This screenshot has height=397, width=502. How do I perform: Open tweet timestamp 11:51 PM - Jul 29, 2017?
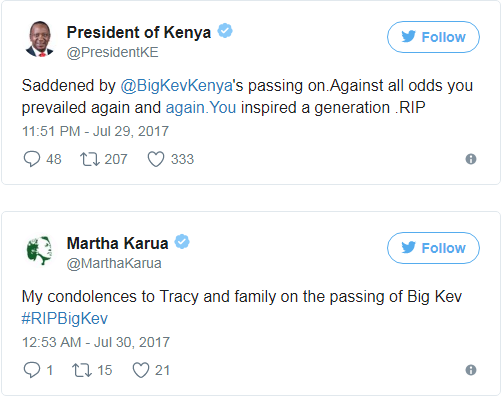95,131
